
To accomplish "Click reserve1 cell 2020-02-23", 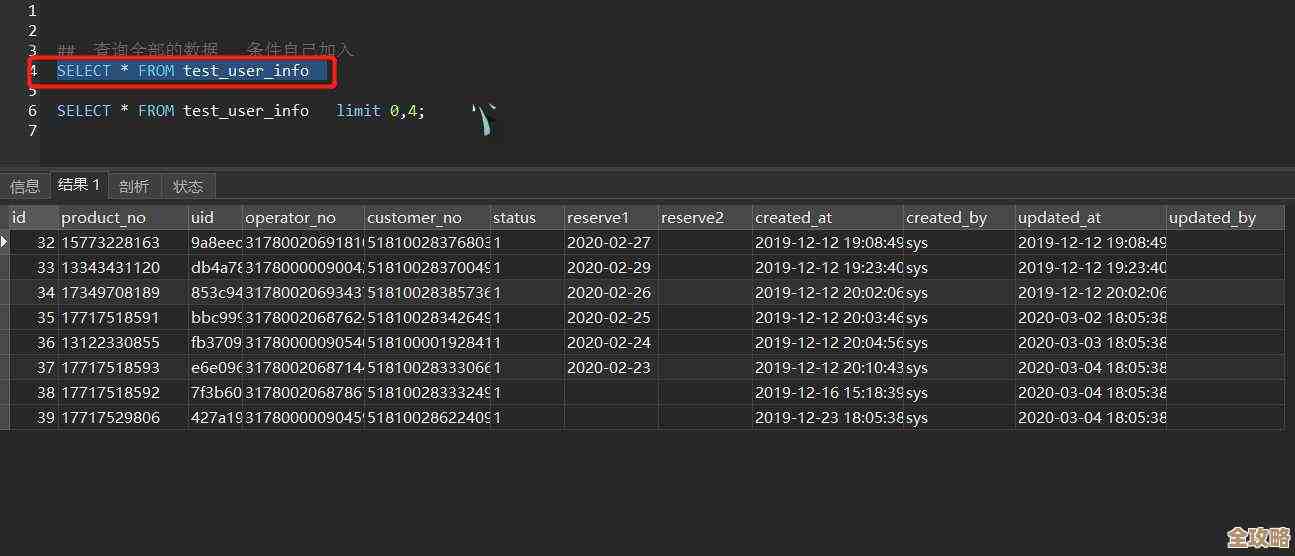I will tap(611, 368).
